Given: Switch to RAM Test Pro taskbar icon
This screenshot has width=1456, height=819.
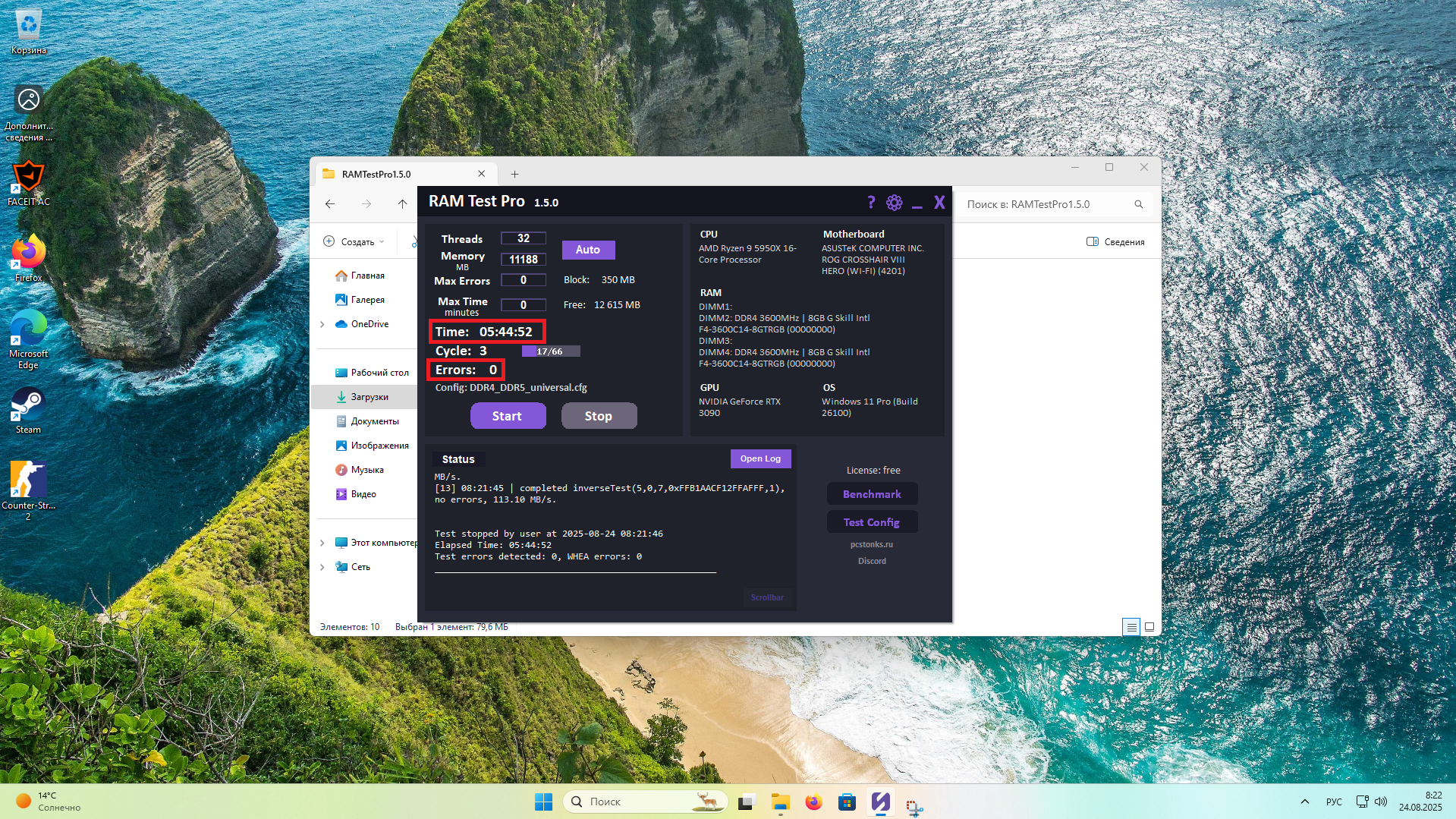Looking at the screenshot, I should 881,802.
